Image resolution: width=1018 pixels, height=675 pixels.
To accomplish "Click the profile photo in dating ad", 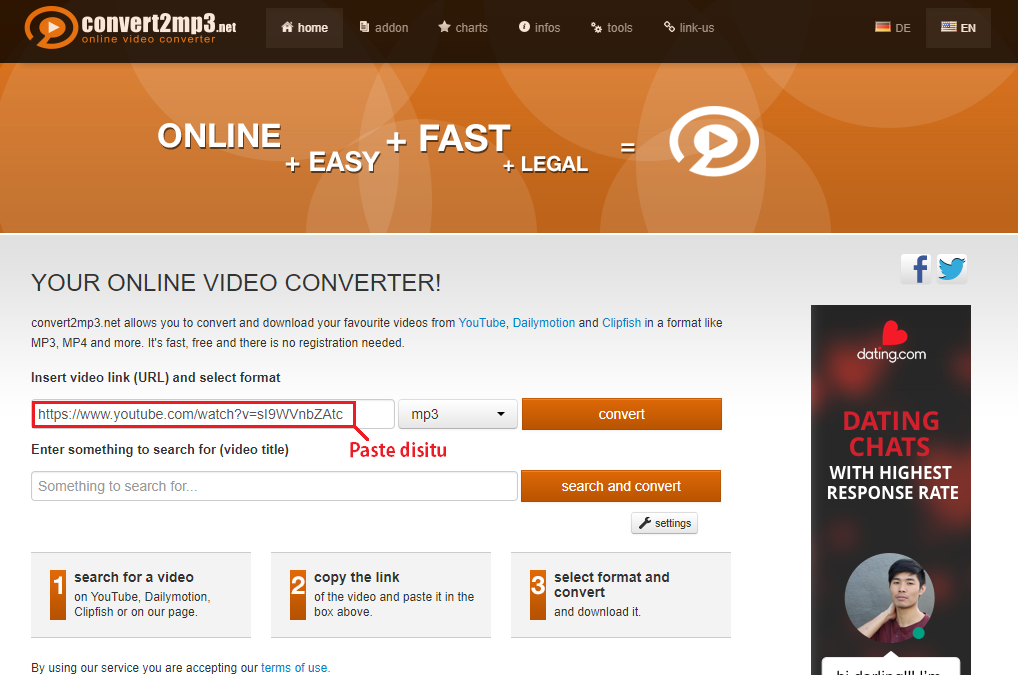I will click(889, 598).
